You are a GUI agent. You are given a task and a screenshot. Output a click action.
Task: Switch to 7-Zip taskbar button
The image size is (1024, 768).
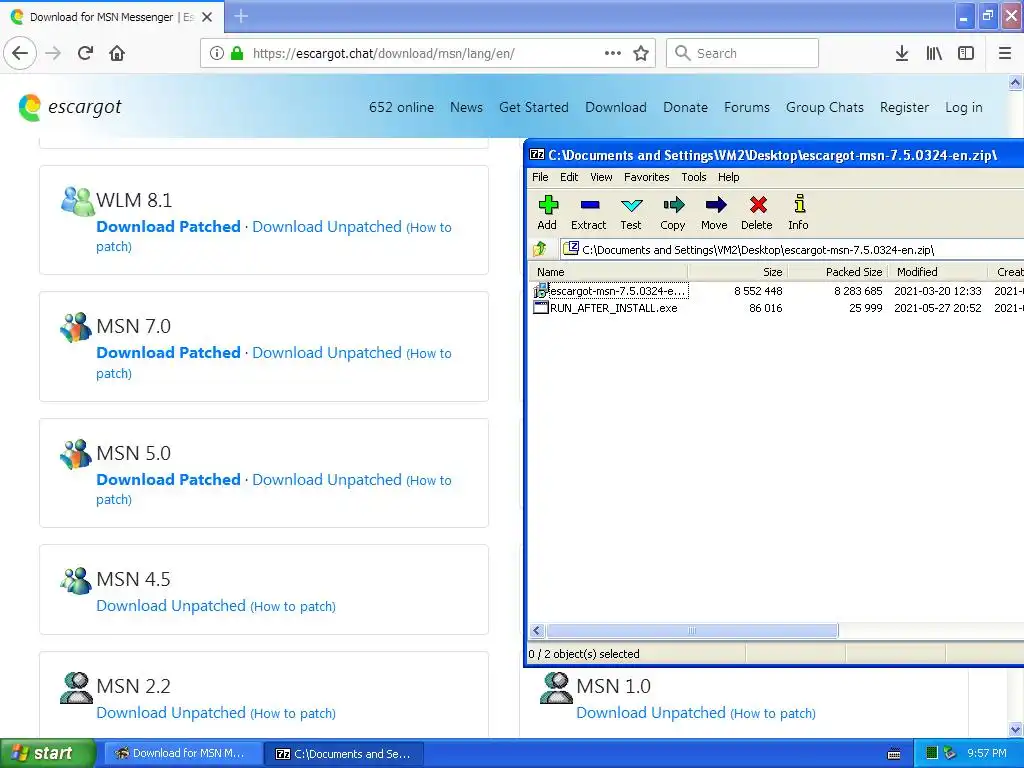coord(344,754)
